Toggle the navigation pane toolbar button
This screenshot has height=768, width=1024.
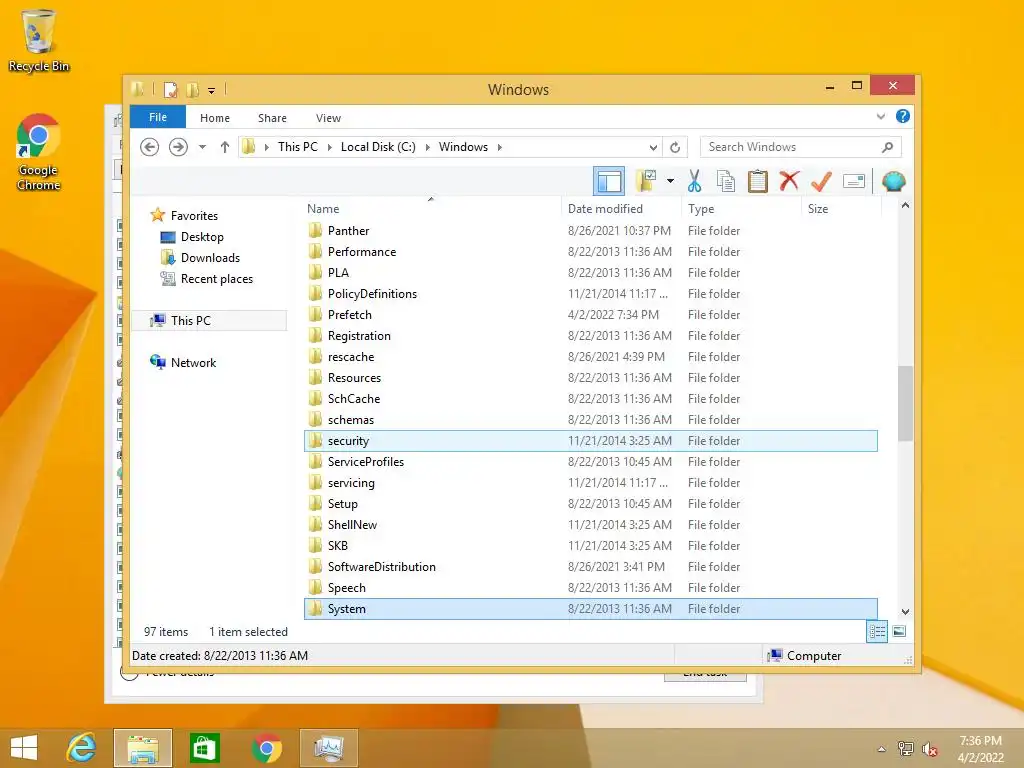(x=609, y=182)
